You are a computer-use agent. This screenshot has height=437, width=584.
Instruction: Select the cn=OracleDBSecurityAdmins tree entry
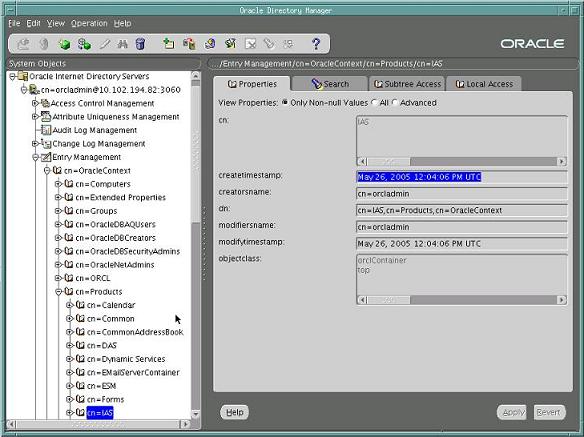coord(128,251)
